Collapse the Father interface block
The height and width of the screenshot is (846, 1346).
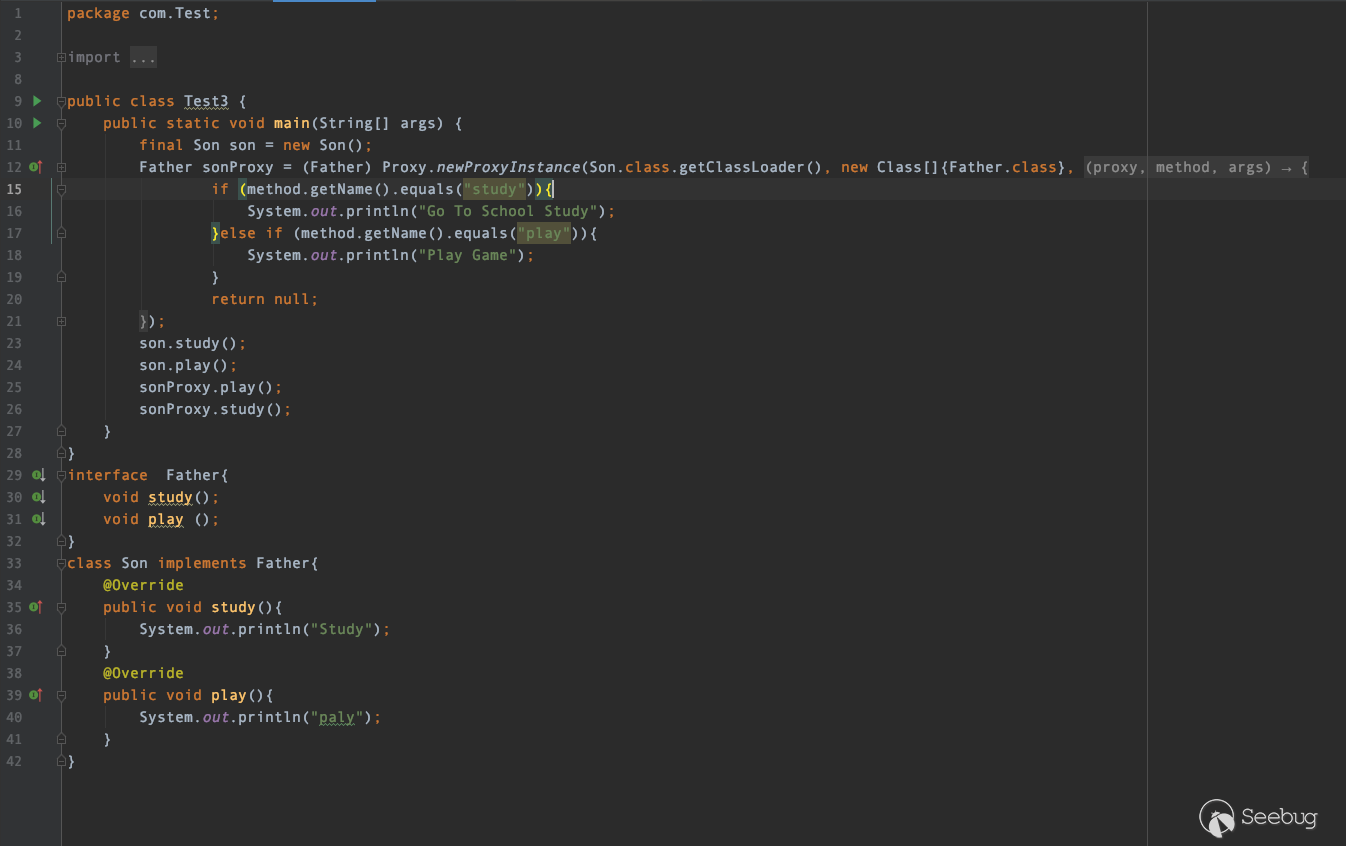tap(61, 475)
